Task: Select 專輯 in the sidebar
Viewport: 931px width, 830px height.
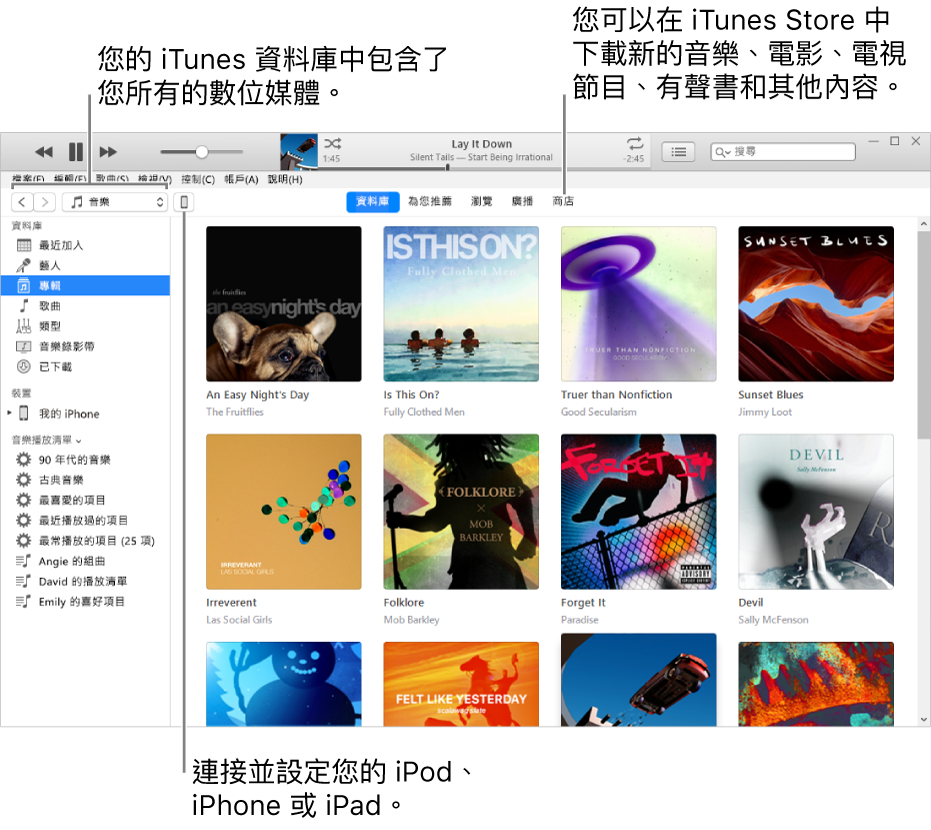Action: tap(86, 286)
